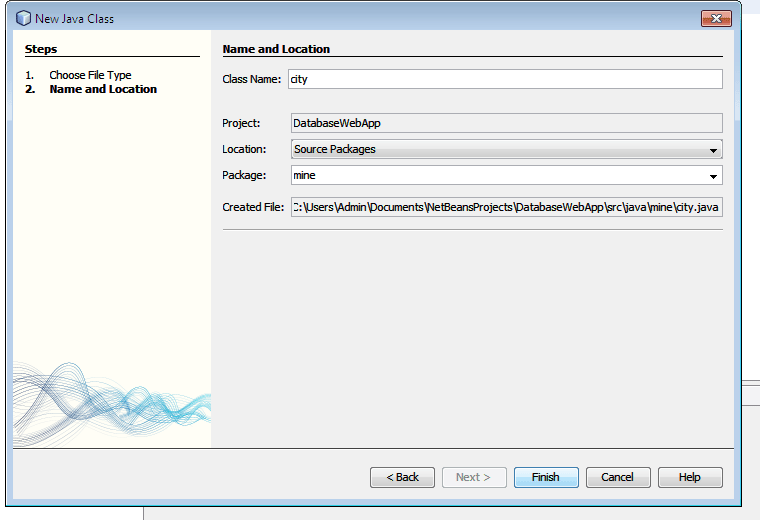The height and width of the screenshot is (520, 760).
Task: Select step 2 Name and Location in Steps
Action: click(x=103, y=89)
